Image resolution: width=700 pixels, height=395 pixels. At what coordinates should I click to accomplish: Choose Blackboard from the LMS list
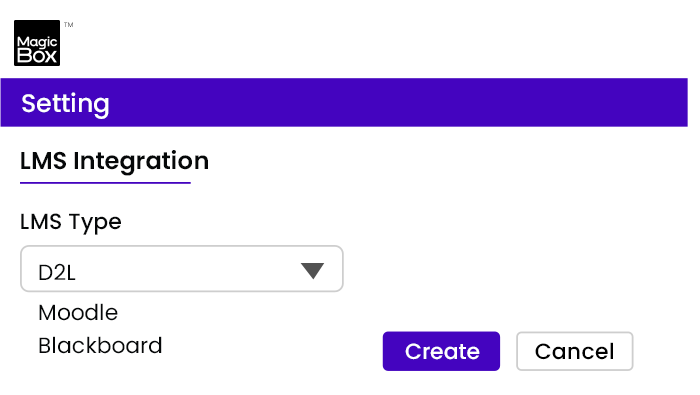100,345
